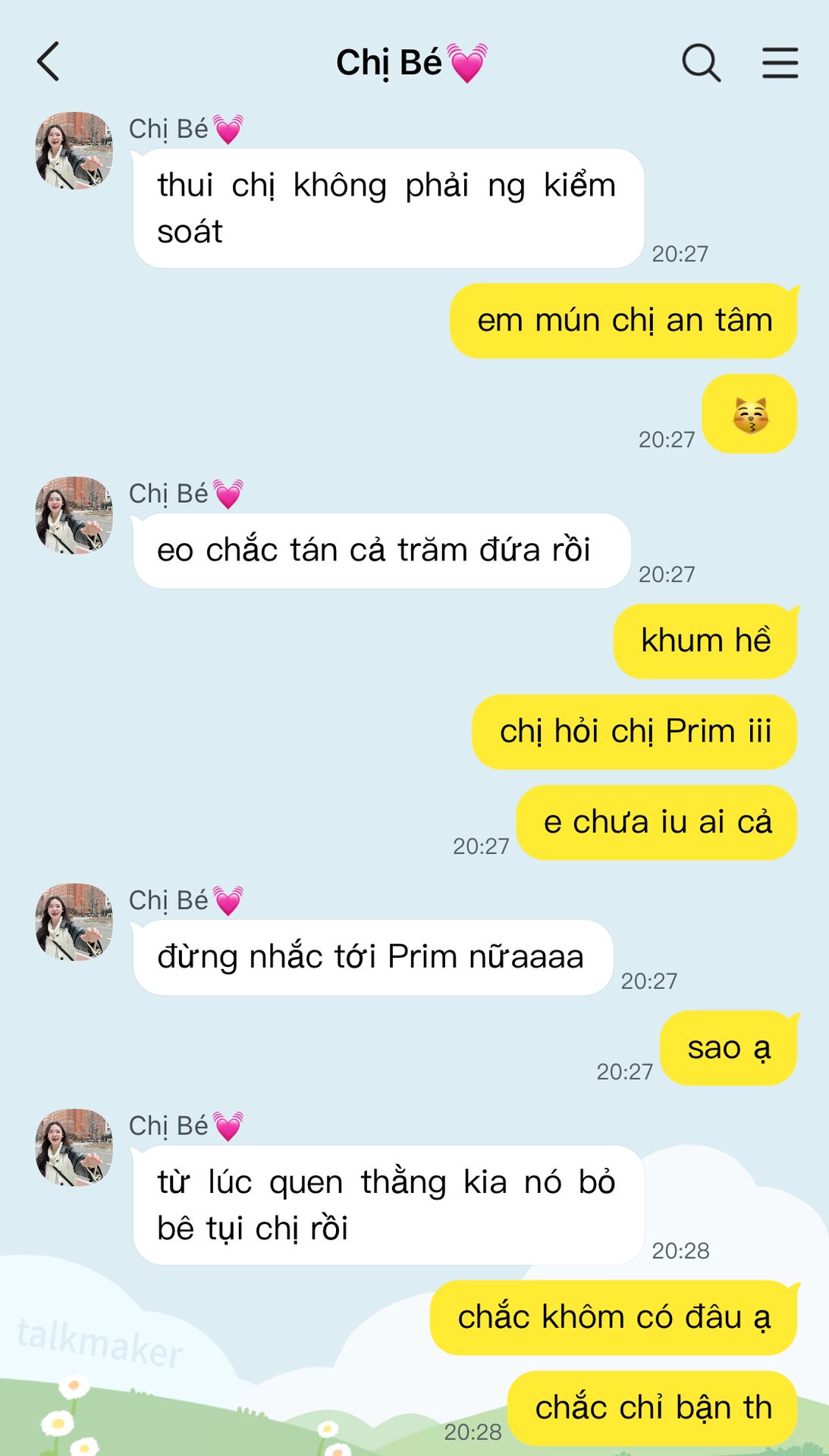Open Chị Bé's avatar beside 'thui chị' message

click(x=74, y=151)
